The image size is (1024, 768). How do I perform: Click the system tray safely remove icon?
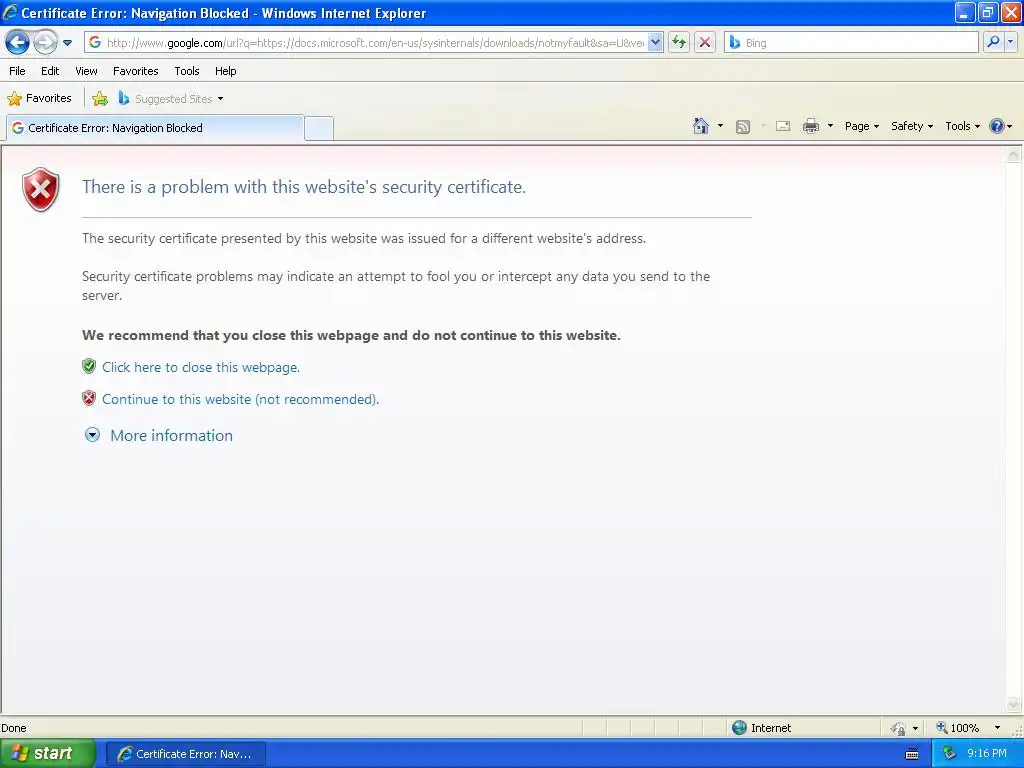[948, 754]
